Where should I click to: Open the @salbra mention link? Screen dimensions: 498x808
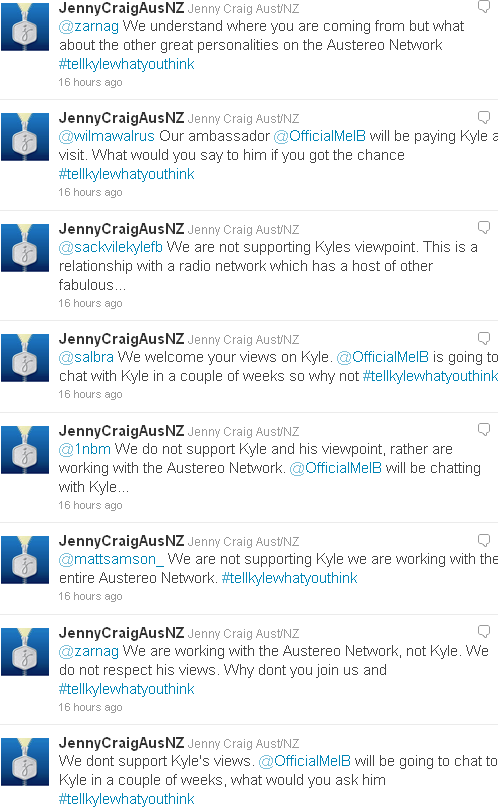[86, 357]
